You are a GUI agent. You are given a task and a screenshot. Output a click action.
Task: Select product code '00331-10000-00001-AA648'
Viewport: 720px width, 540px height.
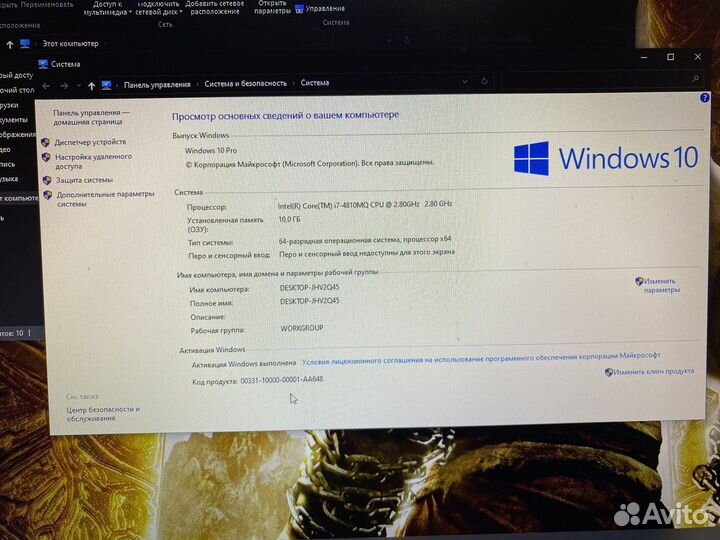(281, 380)
